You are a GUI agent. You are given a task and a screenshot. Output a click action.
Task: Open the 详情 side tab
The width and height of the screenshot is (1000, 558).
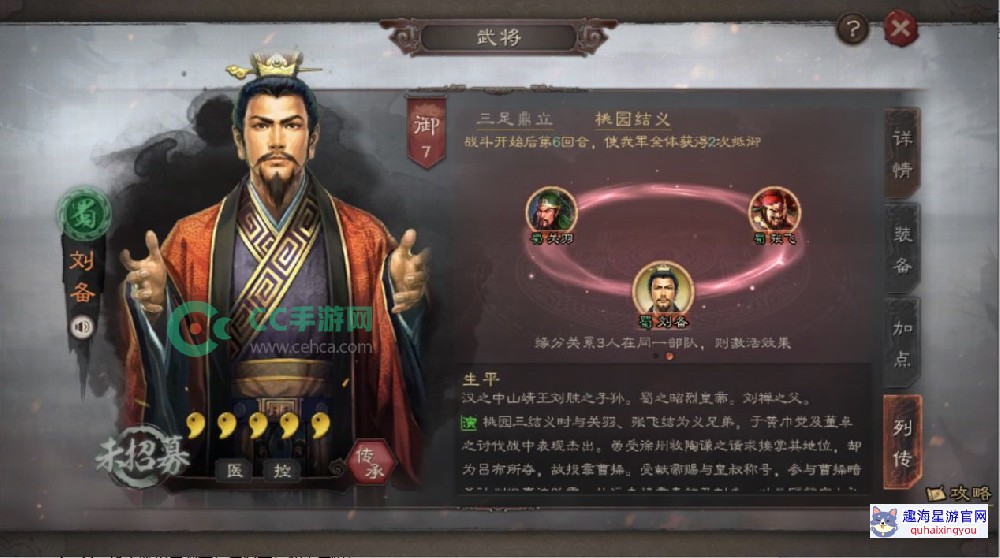click(902, 154)
